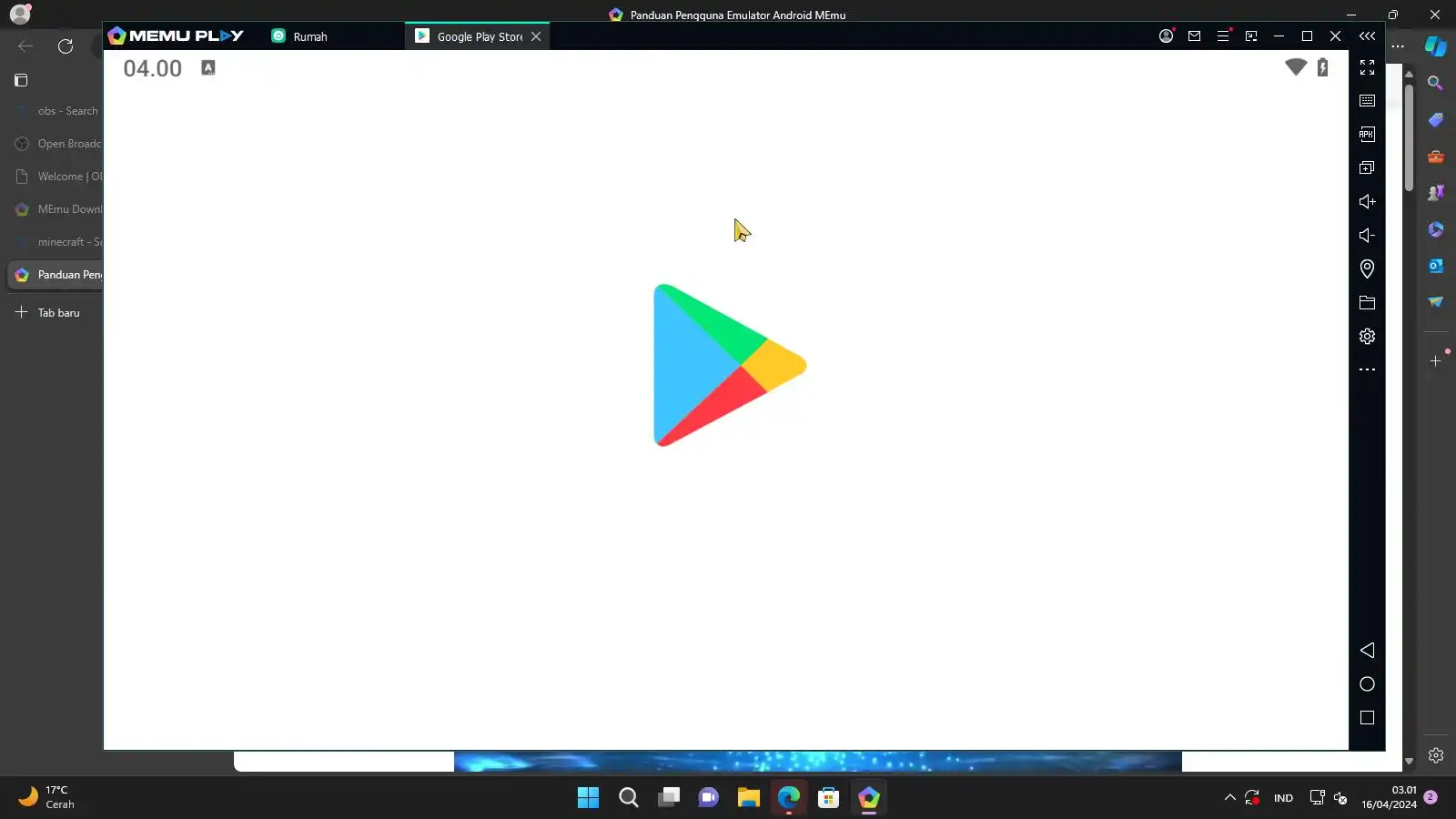The width and height of the screenshot is (1456, 819).
Task: Click the browser page vertical scrollbar
Action: coord(1409,136)
